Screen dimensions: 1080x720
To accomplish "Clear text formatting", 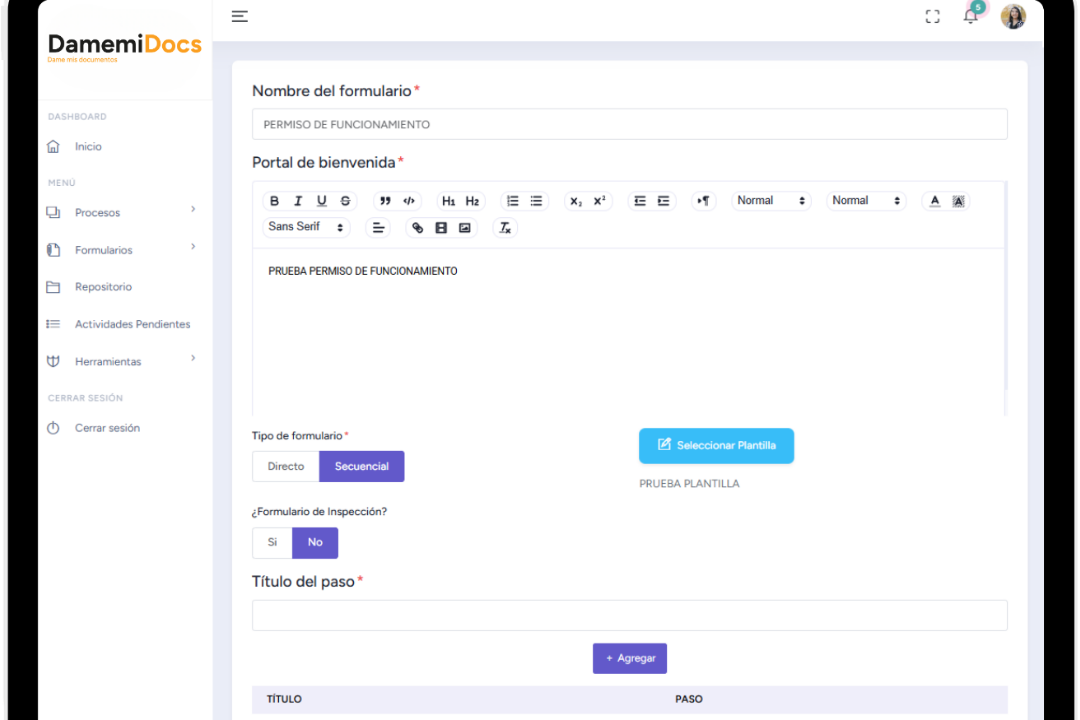I will coord(505,228).
